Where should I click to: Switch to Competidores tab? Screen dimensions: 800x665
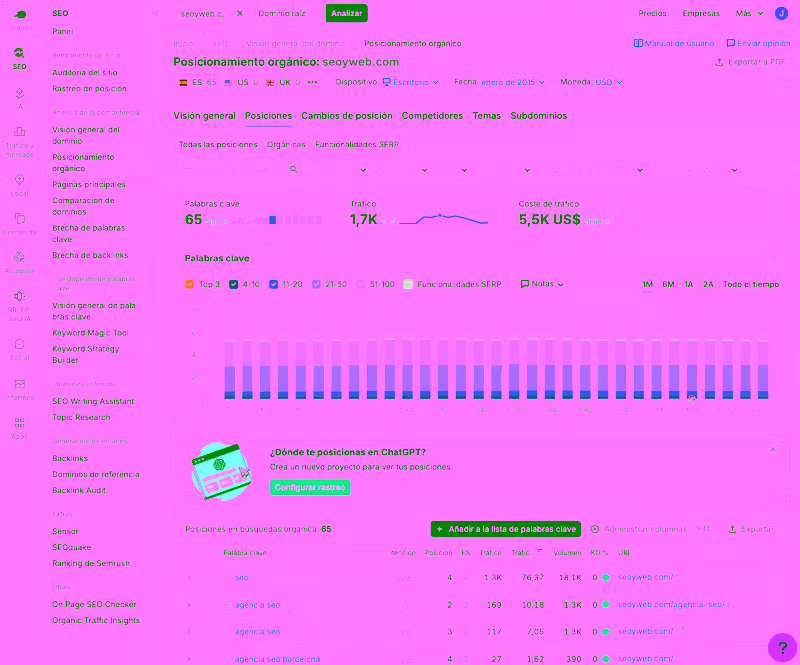tap(432, 116)
